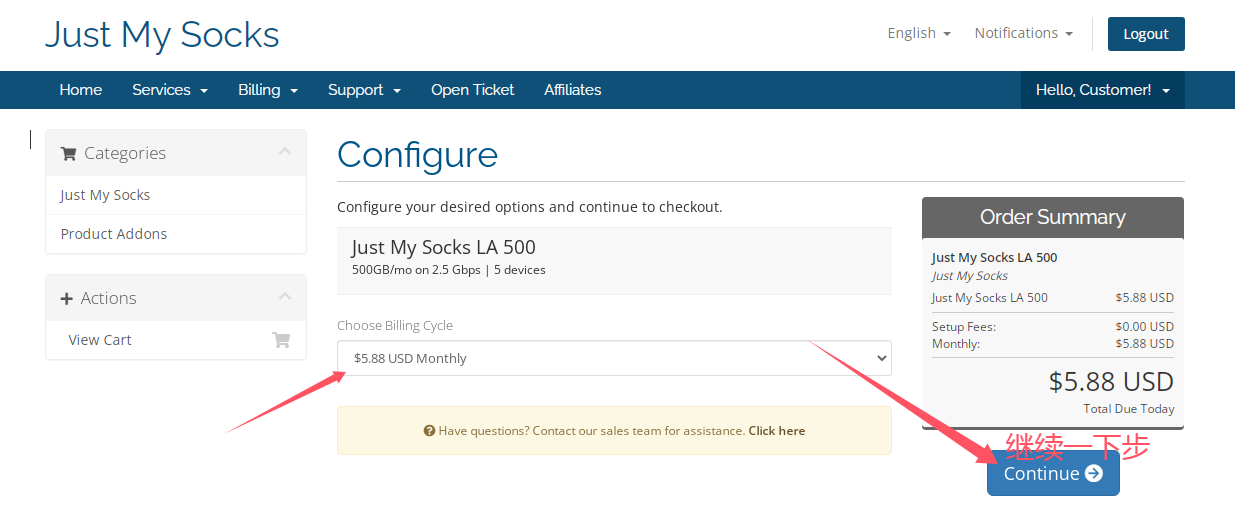Collapse the Actions panel chevron
The width and height of the screenshot is (1235, 531).
285,297
